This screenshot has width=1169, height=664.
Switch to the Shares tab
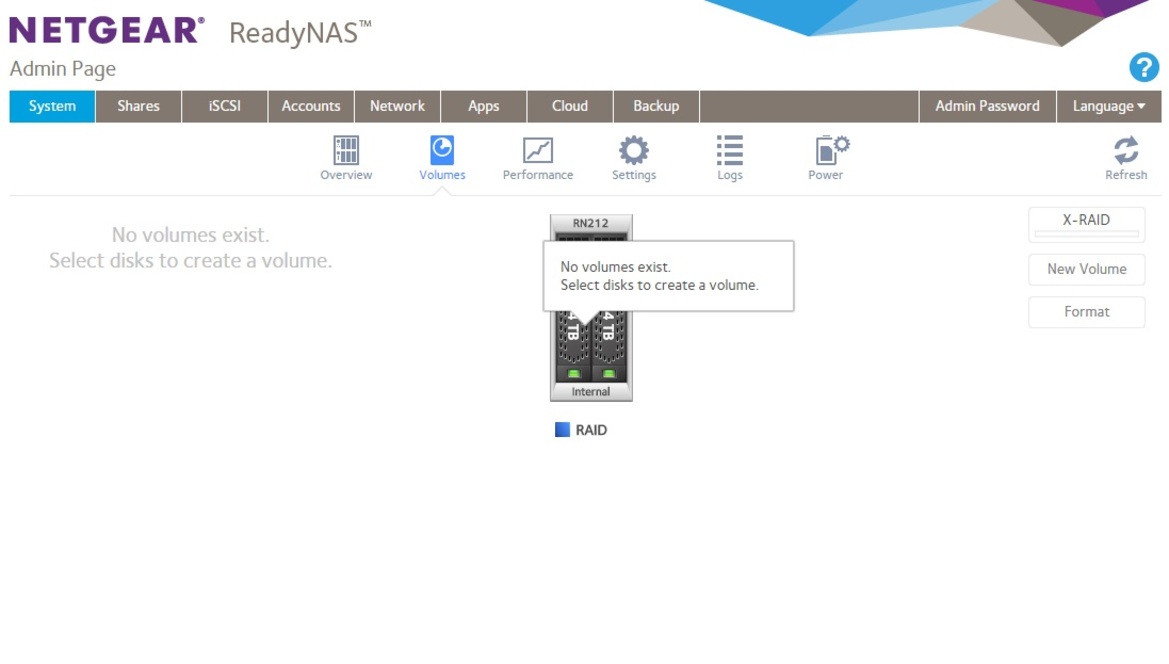click(x=138, y=106)
